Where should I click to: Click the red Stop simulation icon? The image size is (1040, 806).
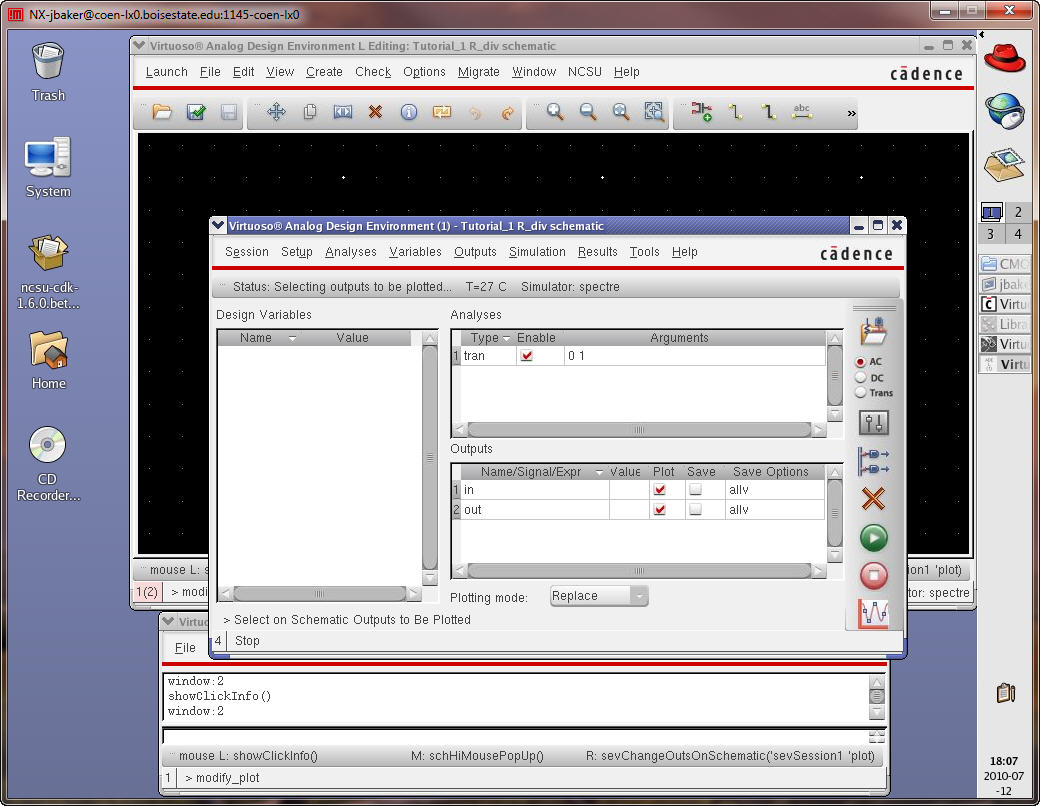(x=874, y=575)
